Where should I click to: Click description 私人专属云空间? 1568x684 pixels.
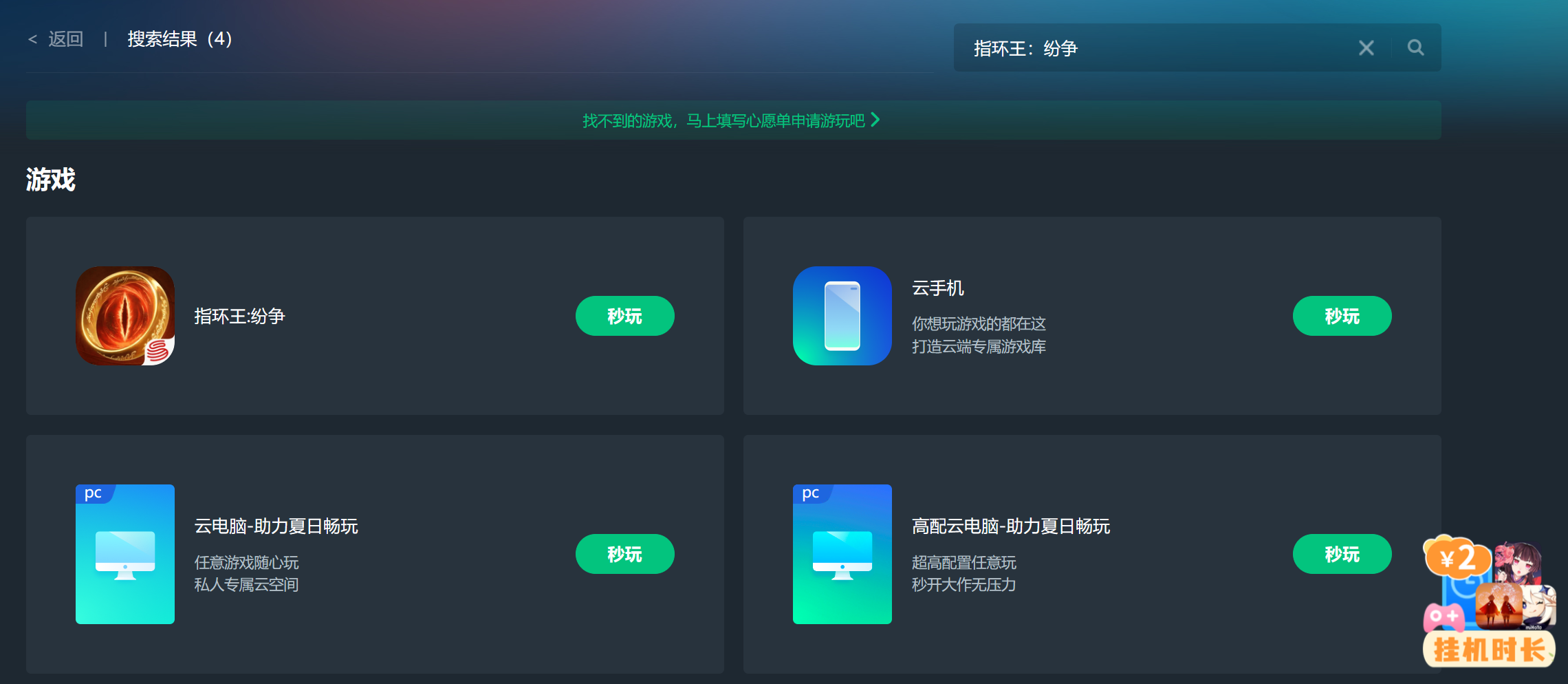pyautogui.click(x=246, y=584)
